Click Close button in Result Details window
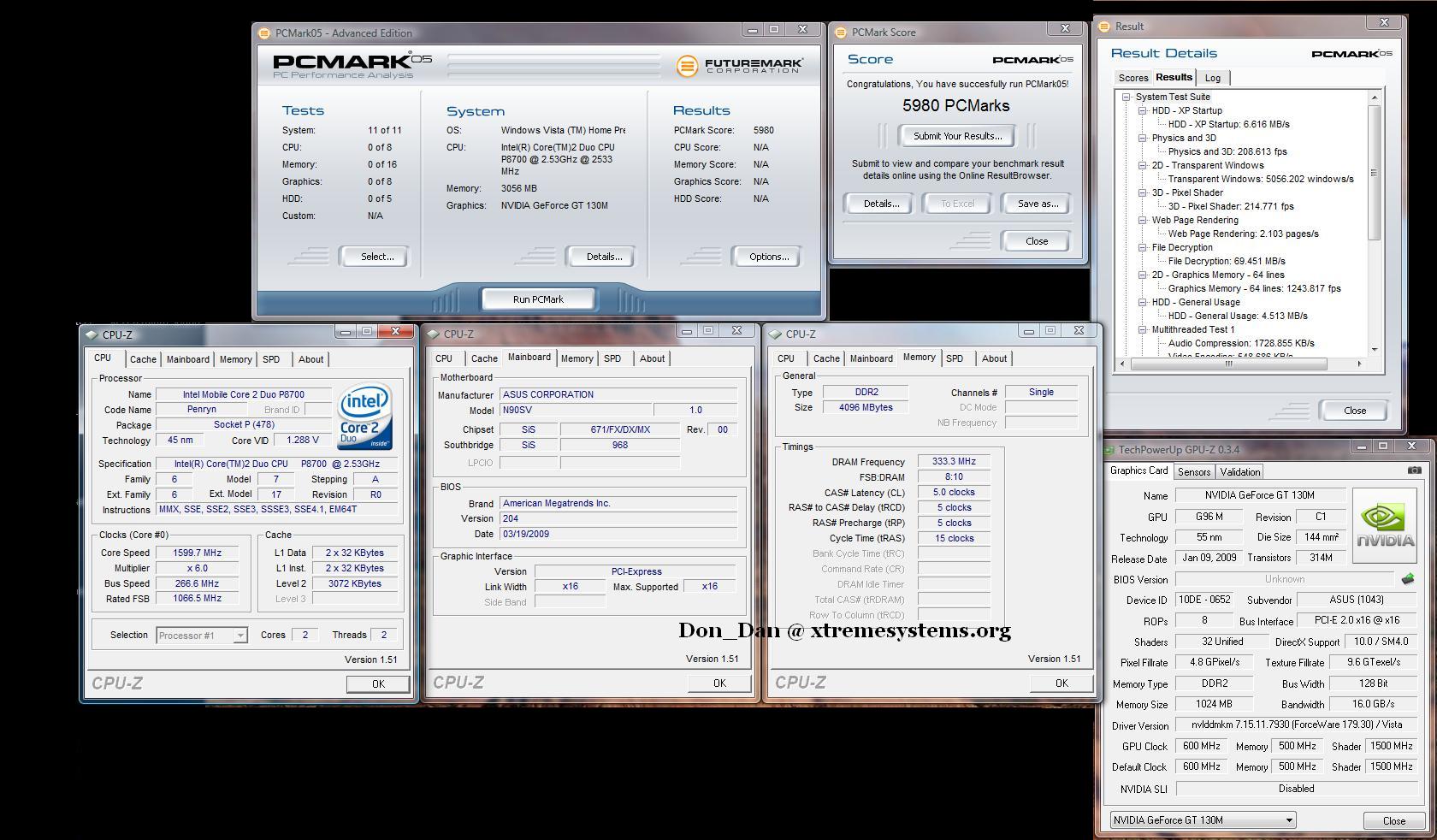 pyautogui.click(x=1354, y=411)
